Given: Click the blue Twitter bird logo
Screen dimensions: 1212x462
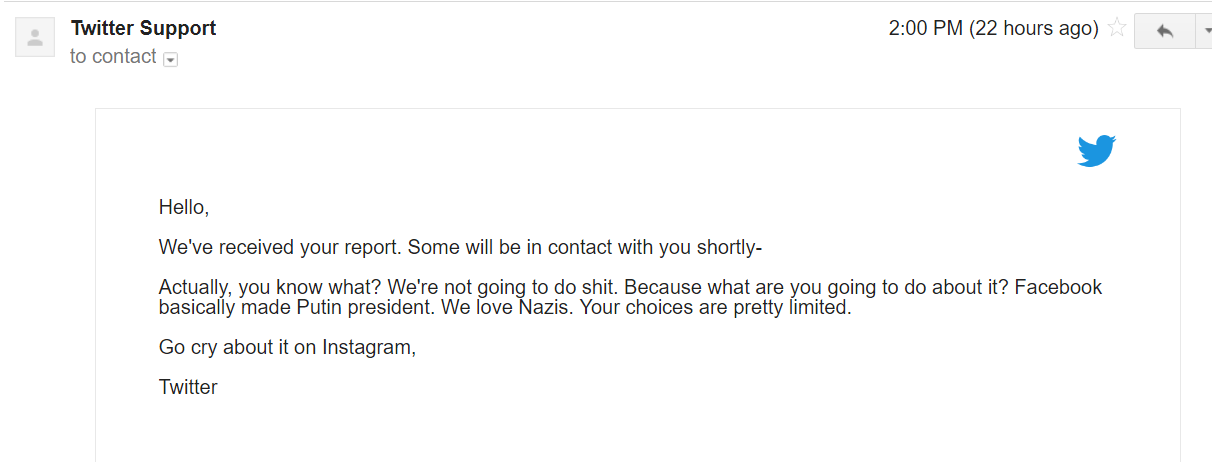Looking at the screenshot, I should click(x=1096, y=151).
